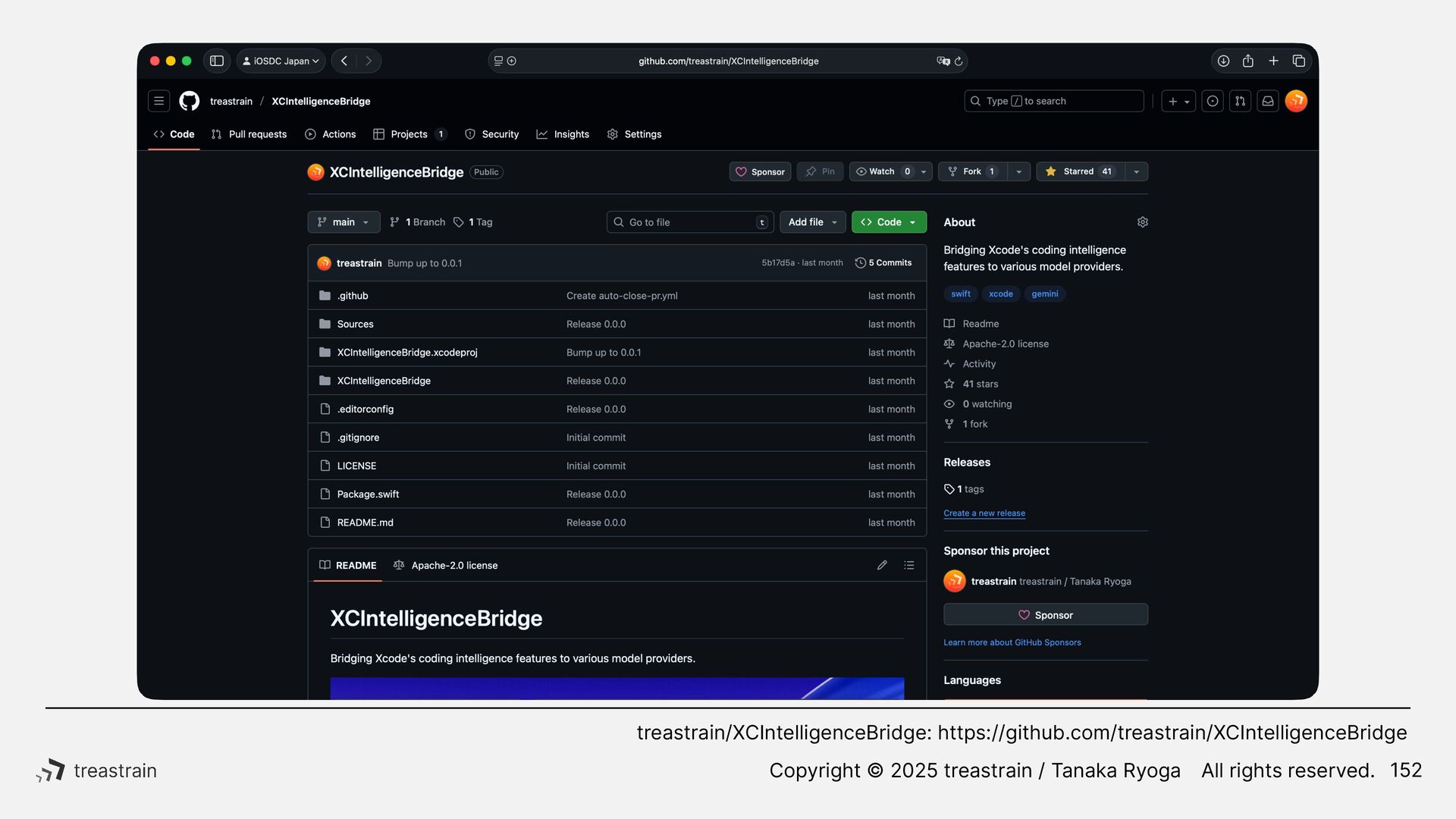Click the 1 Branch link
1456x819 pixels.
click(417, 222)
